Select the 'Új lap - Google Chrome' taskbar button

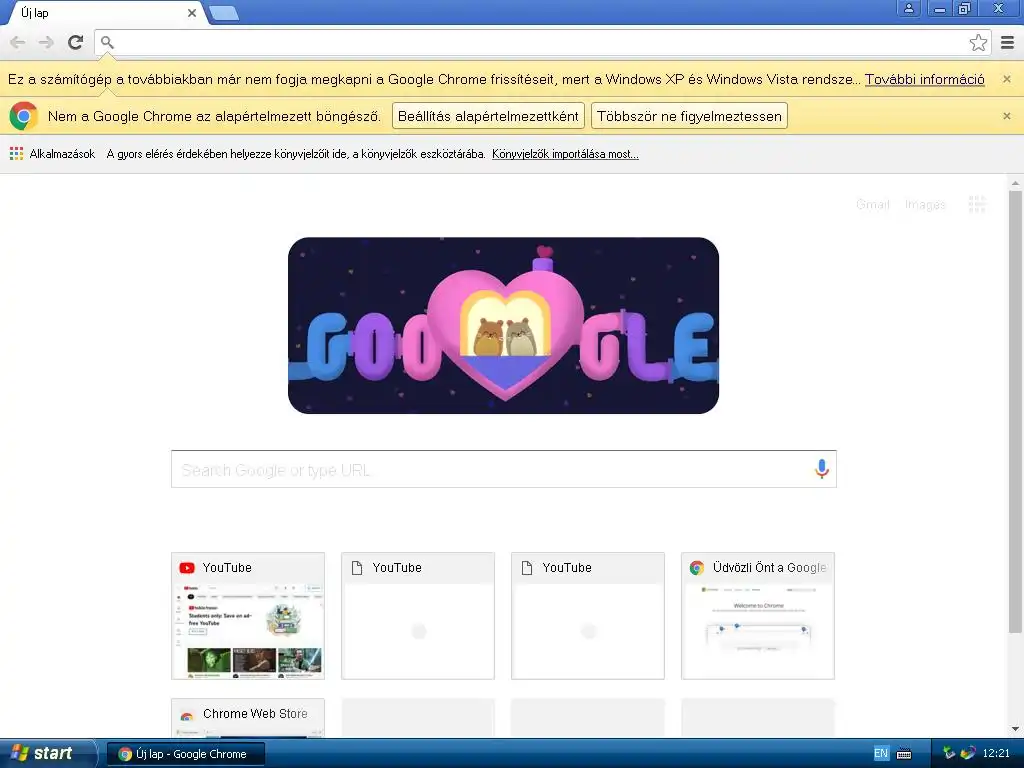tap(185, 754)
